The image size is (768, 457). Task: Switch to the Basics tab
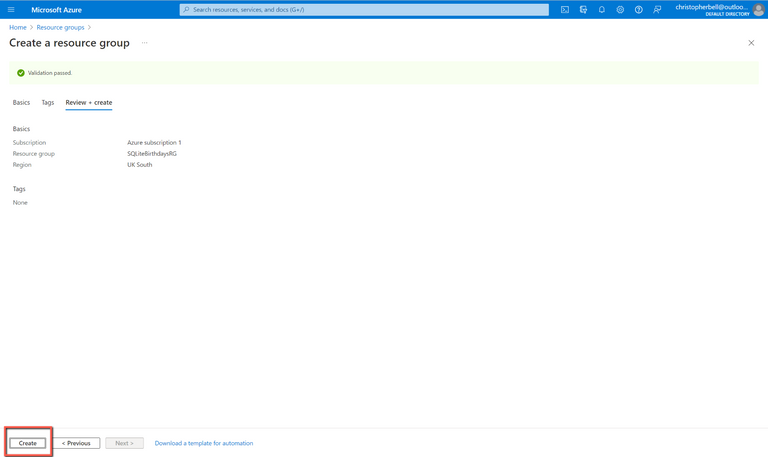coord(21,102)
